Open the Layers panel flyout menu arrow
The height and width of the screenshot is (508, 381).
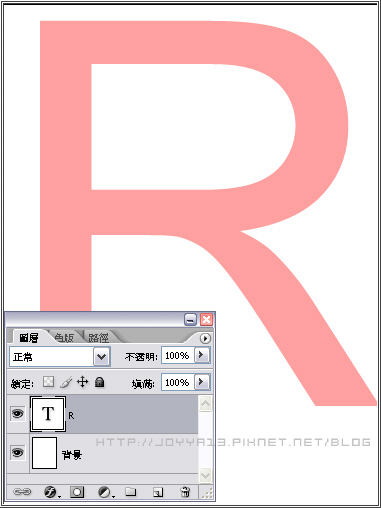pos(205,338)
